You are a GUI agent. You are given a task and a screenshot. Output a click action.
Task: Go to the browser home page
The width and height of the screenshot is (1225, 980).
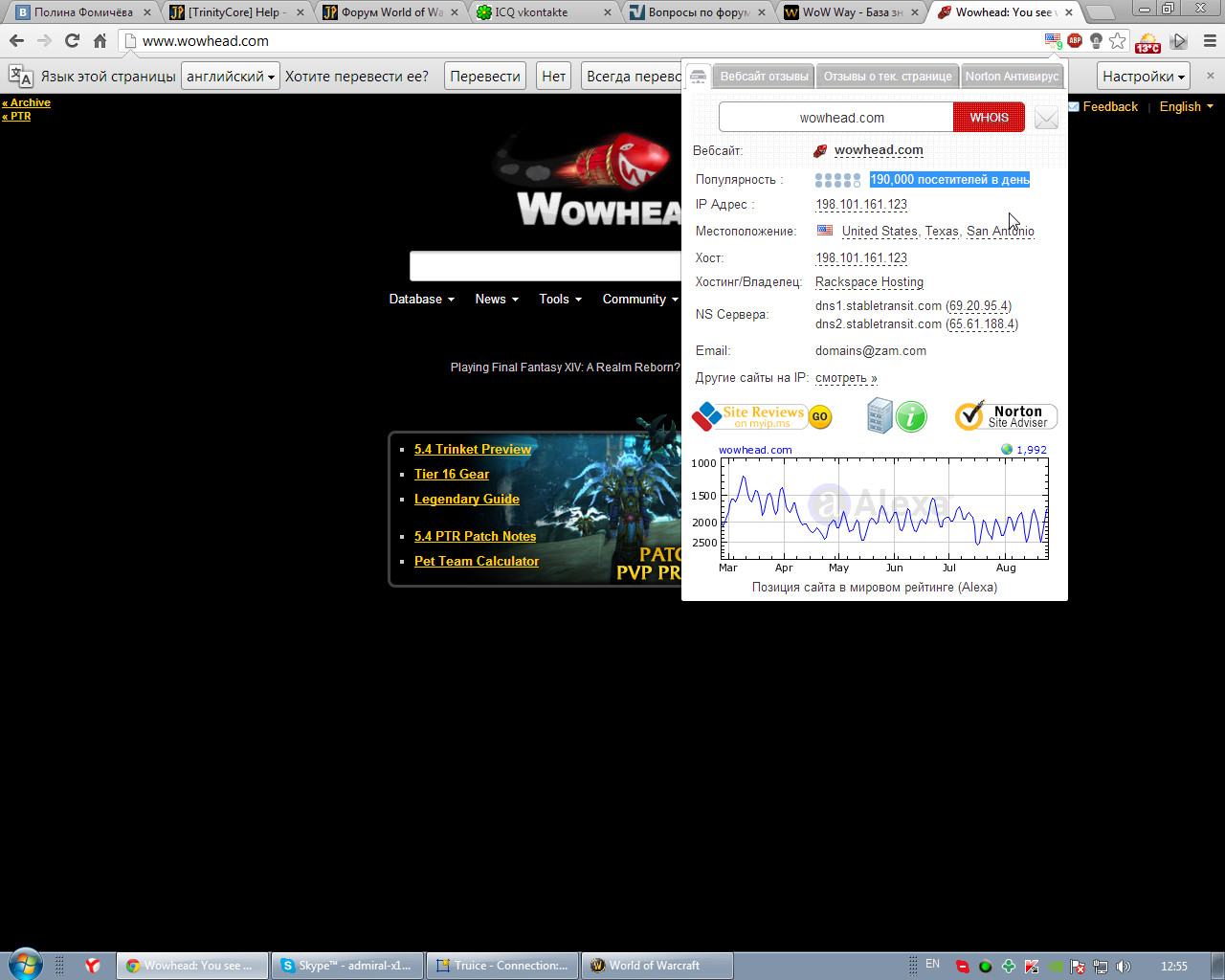tap(100, 41)
